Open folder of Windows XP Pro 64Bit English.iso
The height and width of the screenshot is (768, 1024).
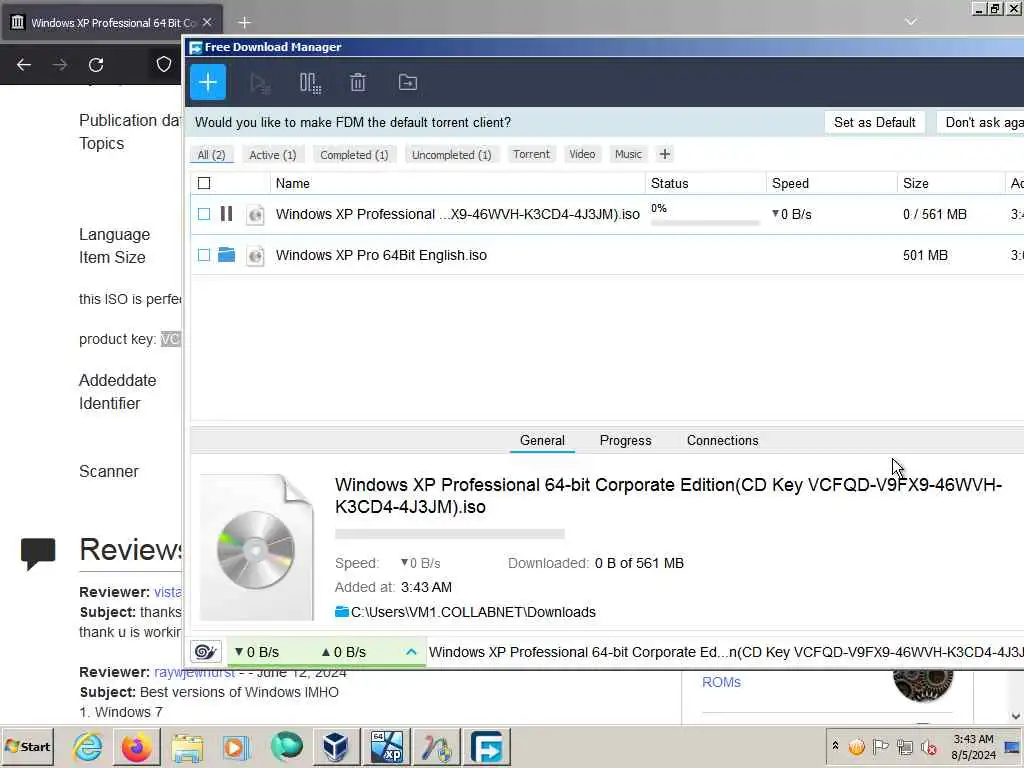click(x=226, y=255)
